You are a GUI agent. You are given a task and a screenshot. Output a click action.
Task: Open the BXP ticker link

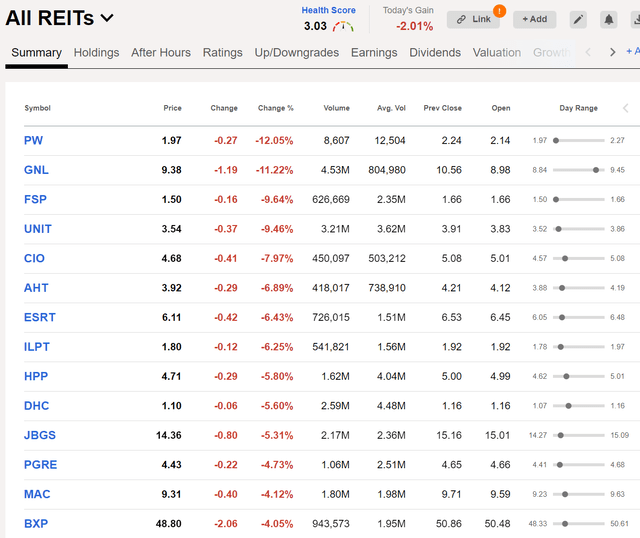[36, 523]
